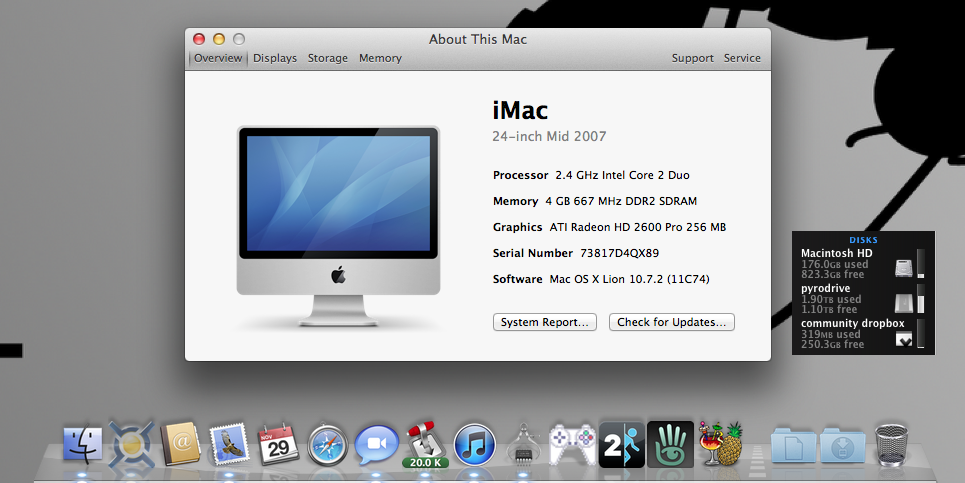Click the pyrodrive disk name
This screenshot has width=965, height=483.
(x=825, y=288)
